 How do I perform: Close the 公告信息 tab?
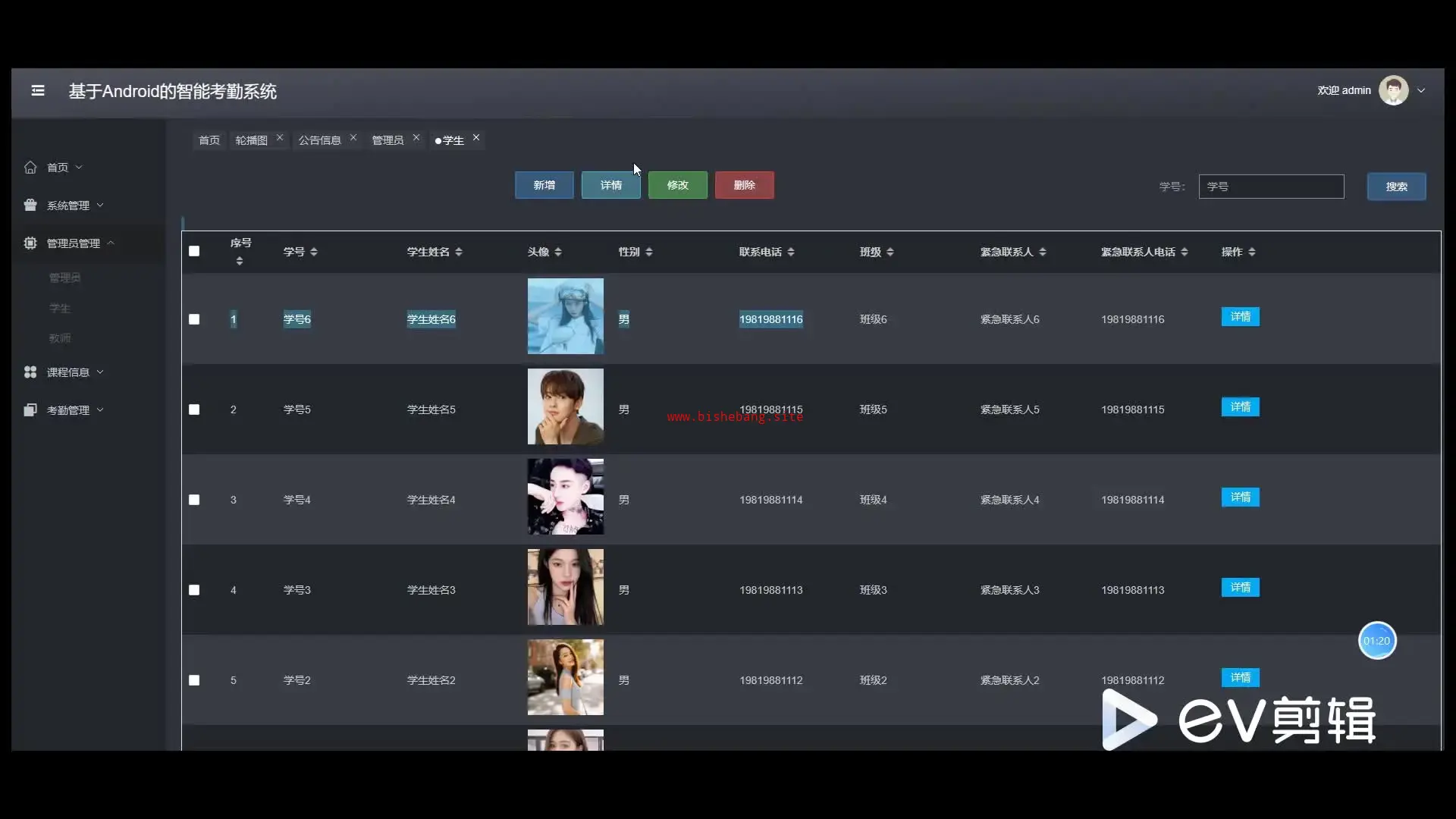click(x=353, y=138)
